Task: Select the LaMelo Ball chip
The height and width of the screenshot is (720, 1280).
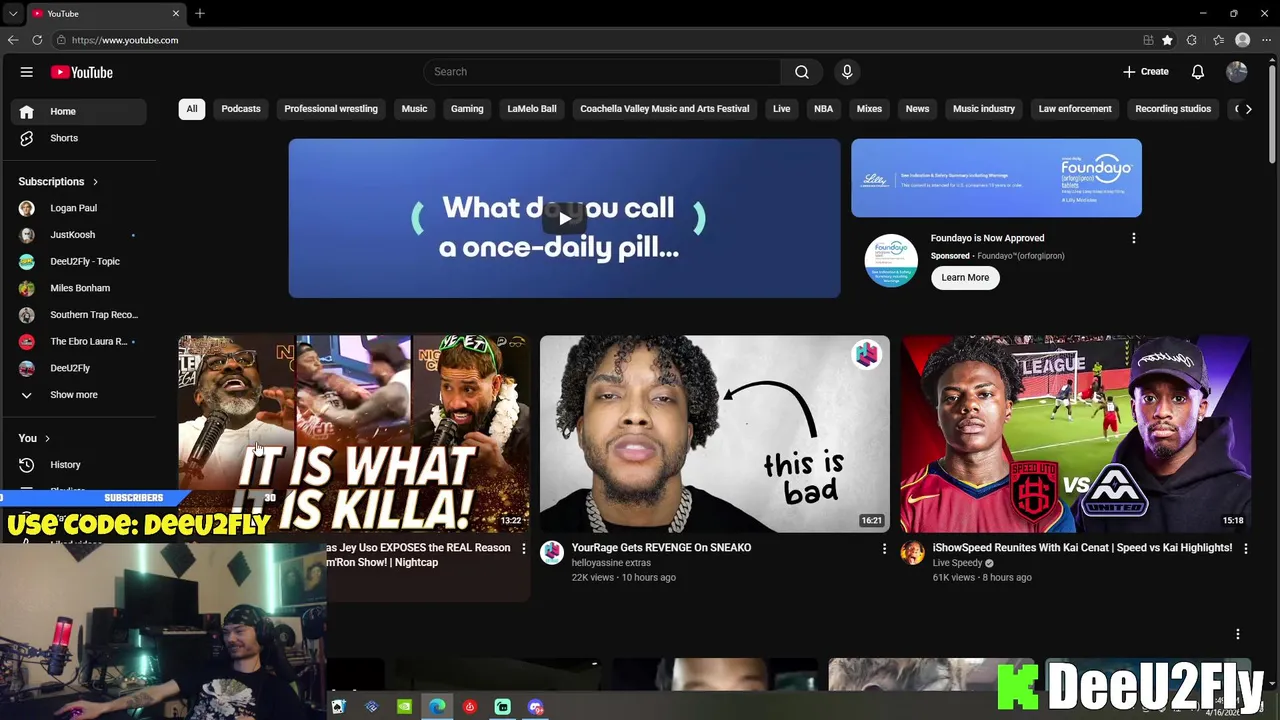Action: pos(532,109)
